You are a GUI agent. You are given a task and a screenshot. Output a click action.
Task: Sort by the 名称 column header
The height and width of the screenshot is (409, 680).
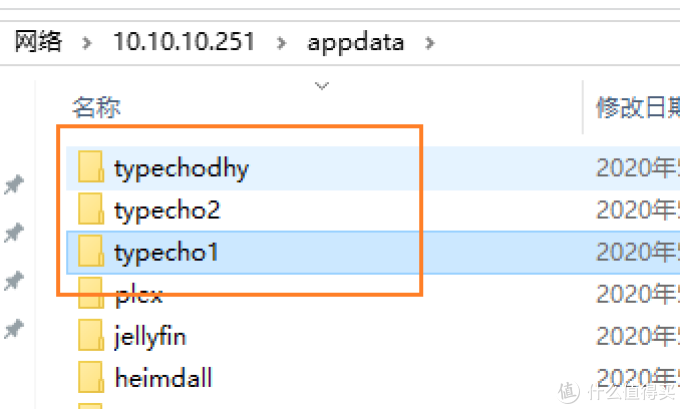[96, 107]
